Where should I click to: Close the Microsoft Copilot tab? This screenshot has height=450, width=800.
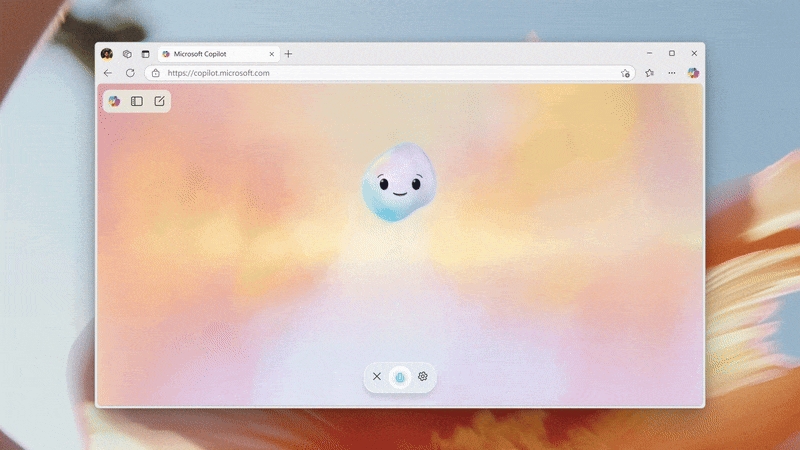pos(271,54)
